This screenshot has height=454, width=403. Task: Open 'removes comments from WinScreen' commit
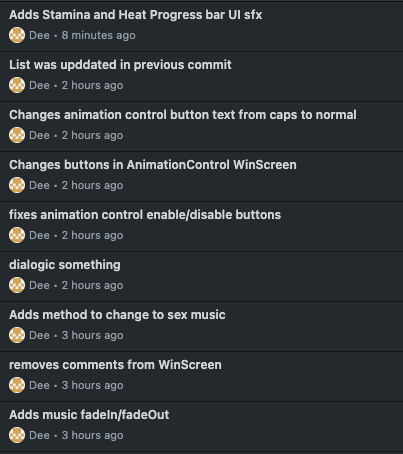coord(115,365)
